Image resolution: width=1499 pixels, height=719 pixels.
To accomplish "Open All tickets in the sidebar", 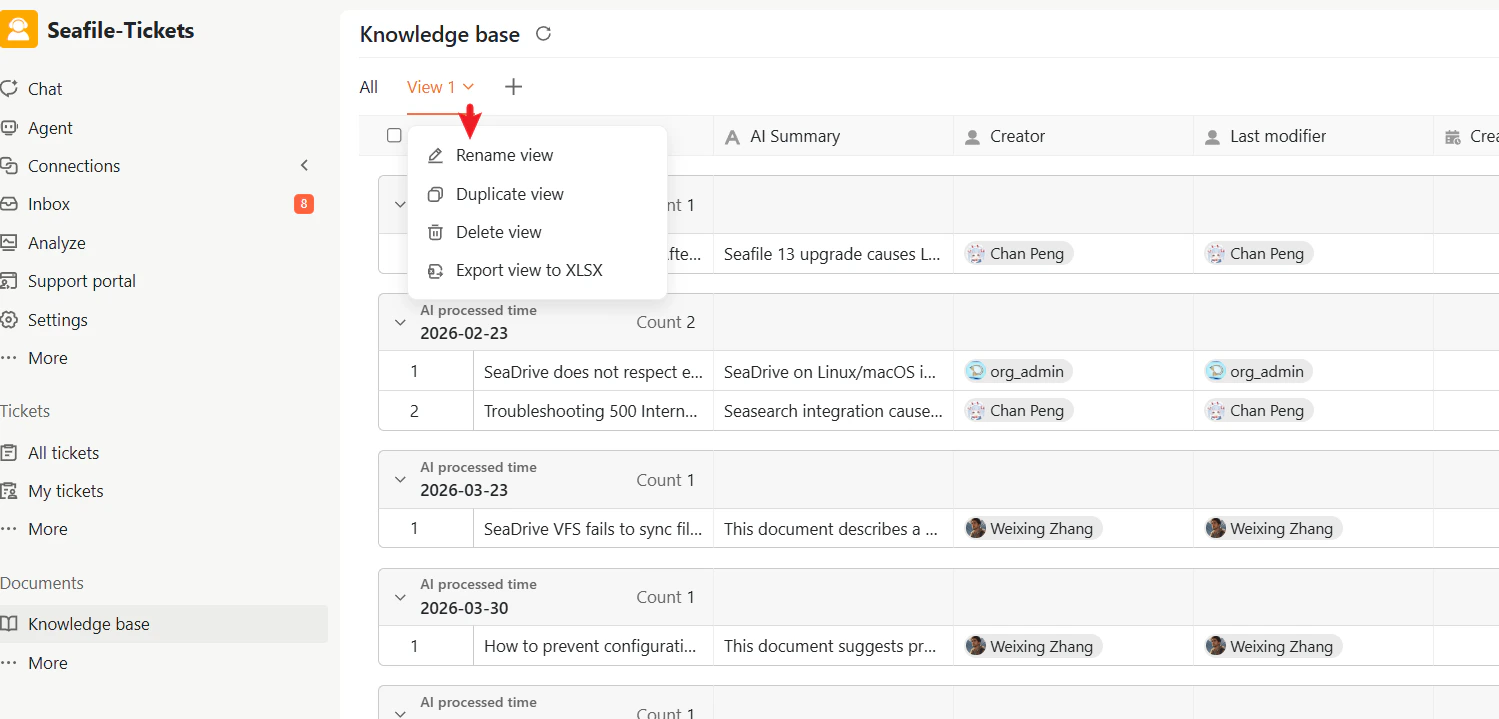I will coord(63,453).
